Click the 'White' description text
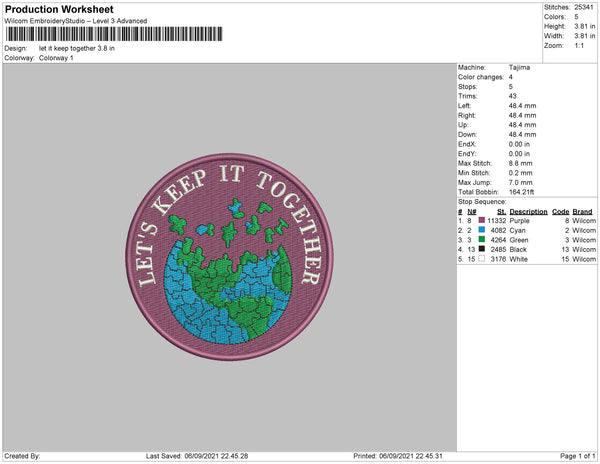The width and height of the screenshot is (600, 464). point(518,259)
